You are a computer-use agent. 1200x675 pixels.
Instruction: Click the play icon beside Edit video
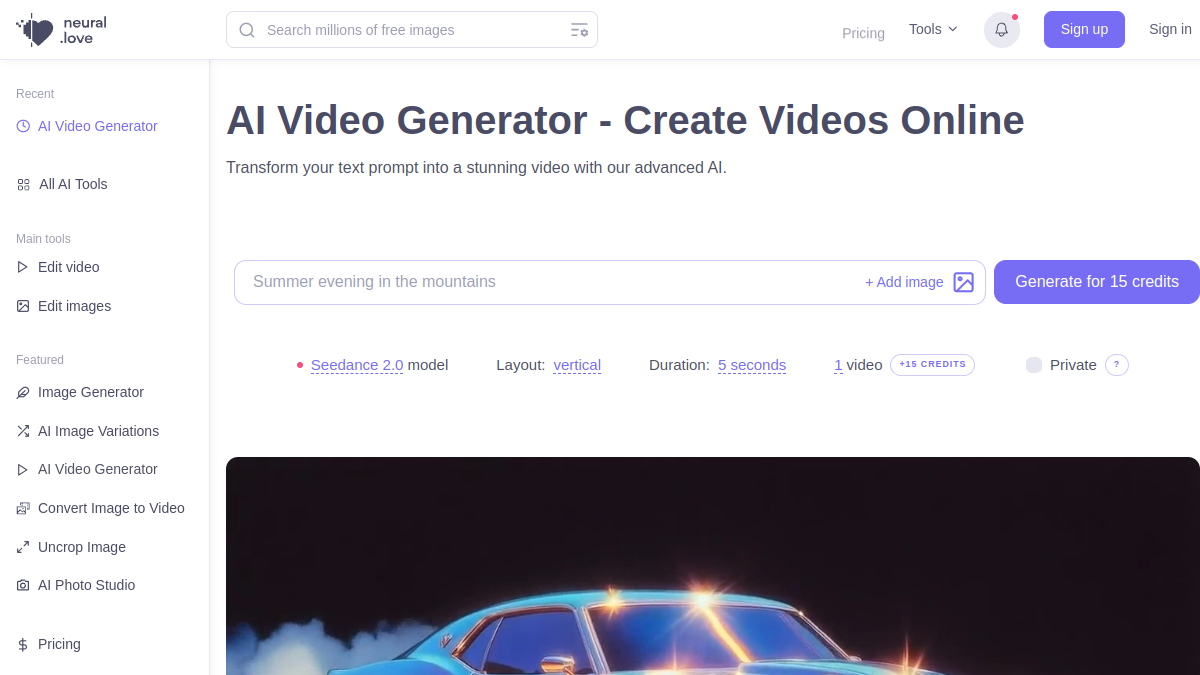[x=23, y=267]
